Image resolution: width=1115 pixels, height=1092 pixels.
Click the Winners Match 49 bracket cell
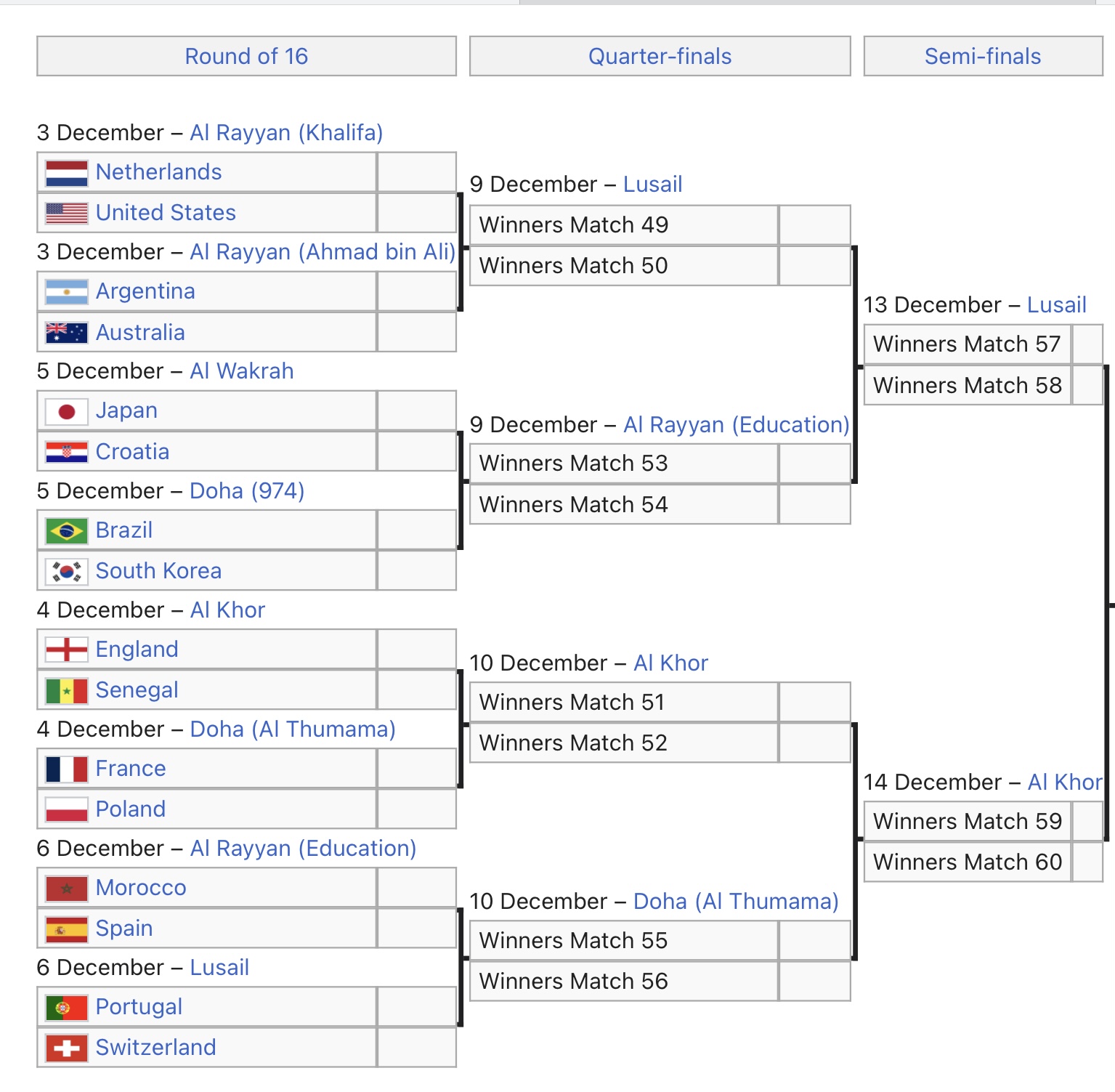point(623,225)
